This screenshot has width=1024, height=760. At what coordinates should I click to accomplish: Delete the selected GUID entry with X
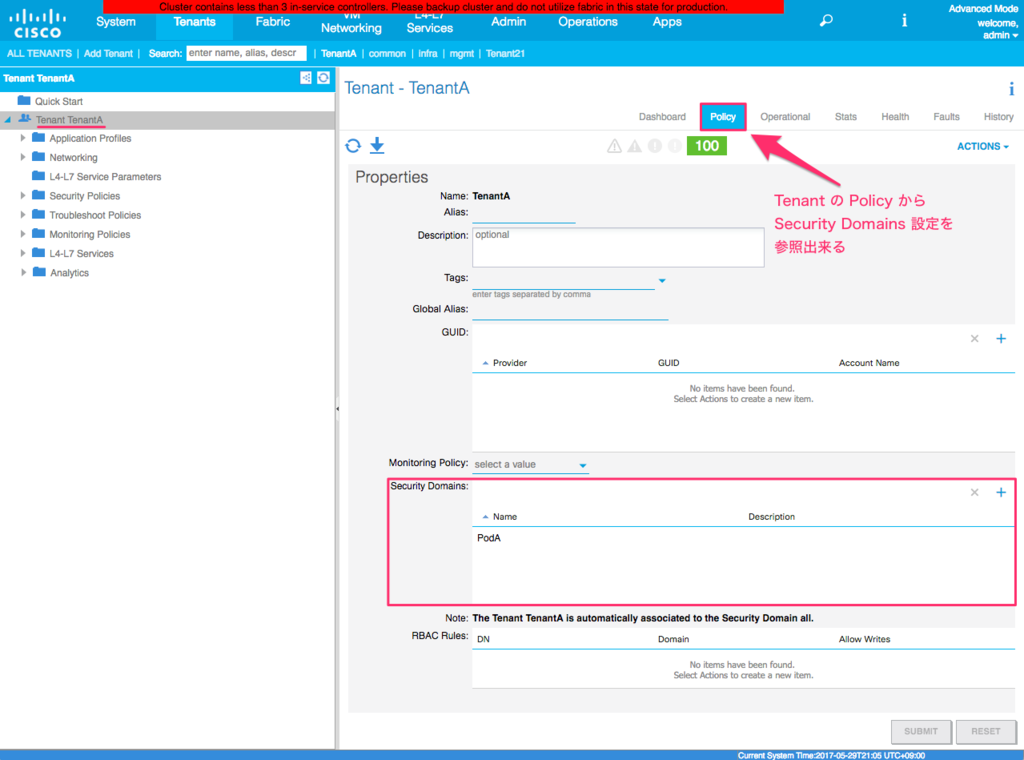(x=974, y=339)
